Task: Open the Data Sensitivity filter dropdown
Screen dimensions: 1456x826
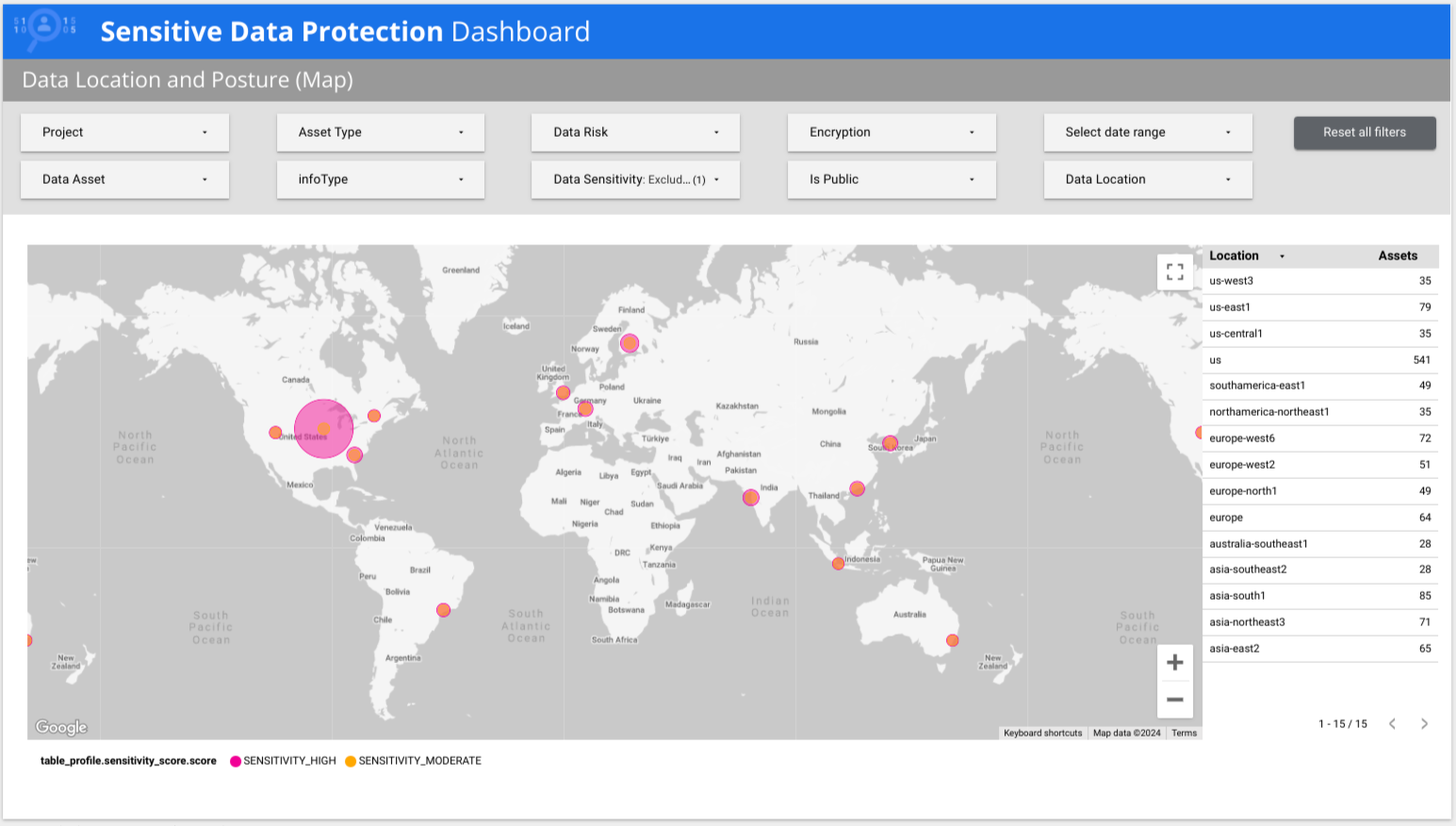Action: [x=635, y=179]
